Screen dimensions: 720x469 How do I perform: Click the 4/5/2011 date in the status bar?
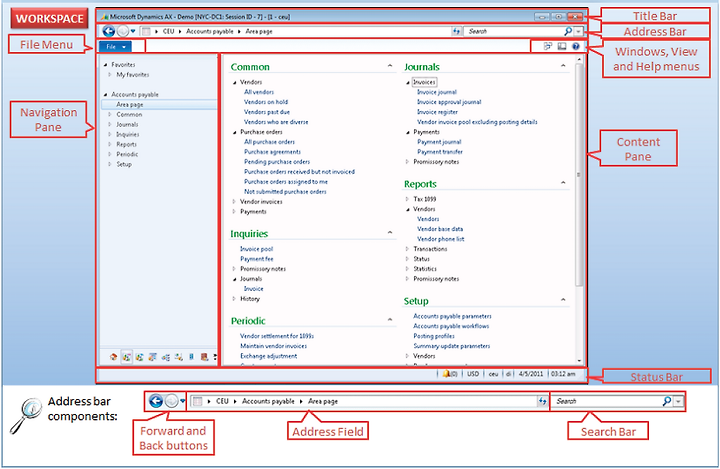click(530, 374)
